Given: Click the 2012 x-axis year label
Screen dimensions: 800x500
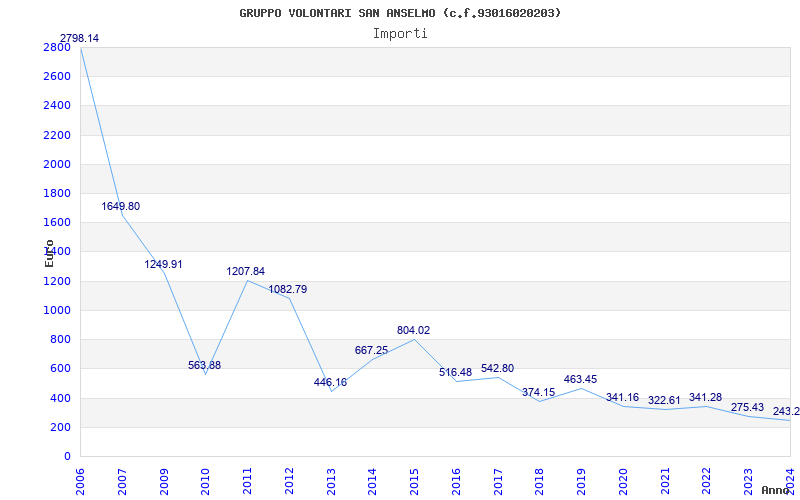Looking at the screenshot, I should pyautogui.click(x=289, y=482).
